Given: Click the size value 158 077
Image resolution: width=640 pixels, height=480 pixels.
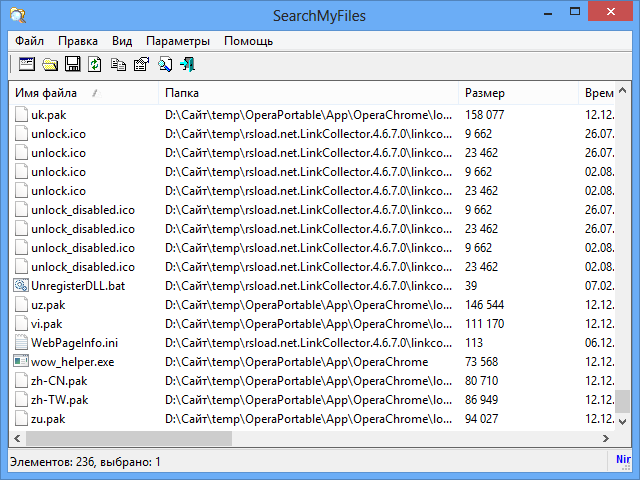Looking at the screenshot, I should pyautogui.click(x=484, y=115).
